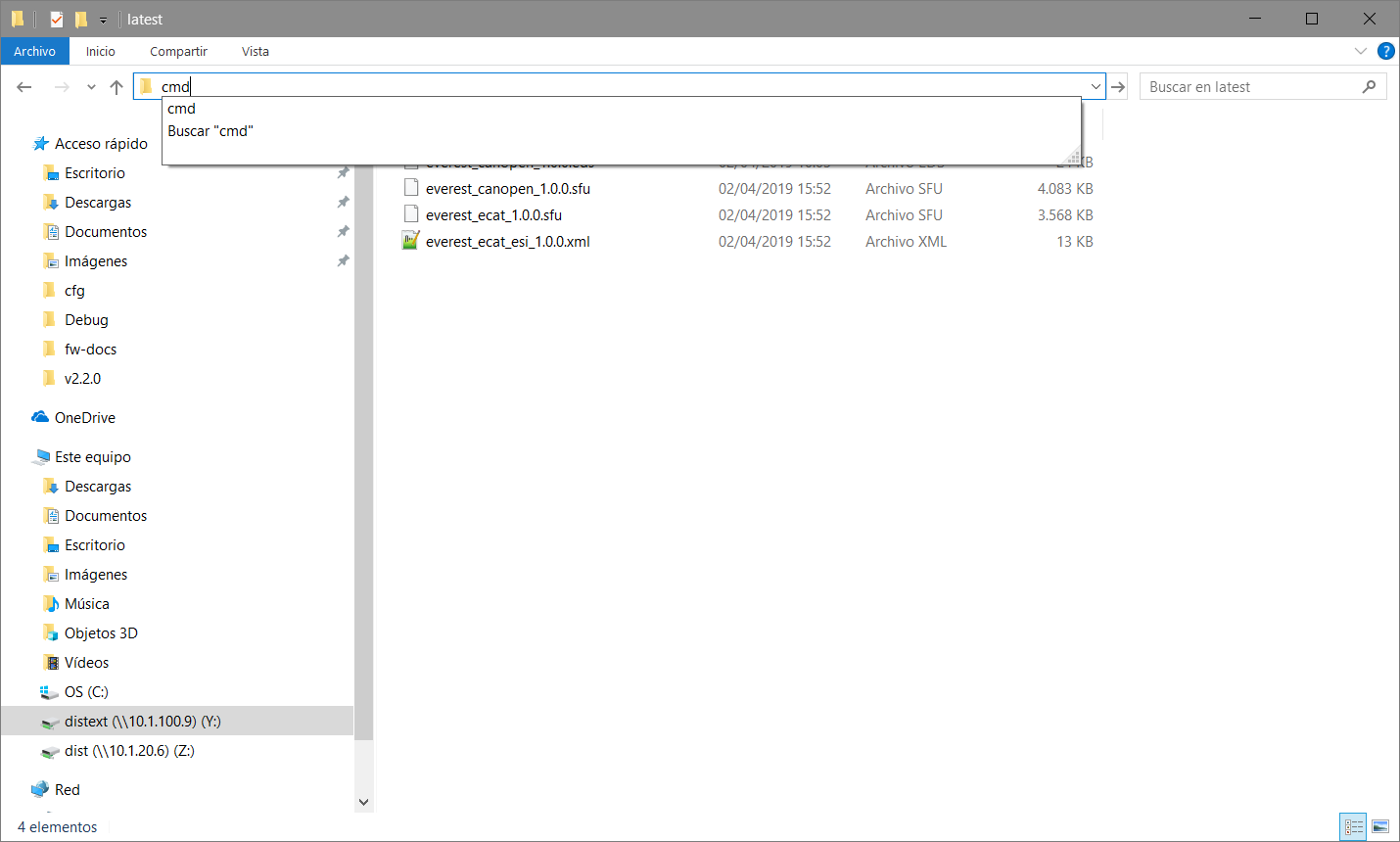Open Explorer help with the question mark icon
The image size is (1400, 842).
pyautogui.click(x=1386, y=51)
